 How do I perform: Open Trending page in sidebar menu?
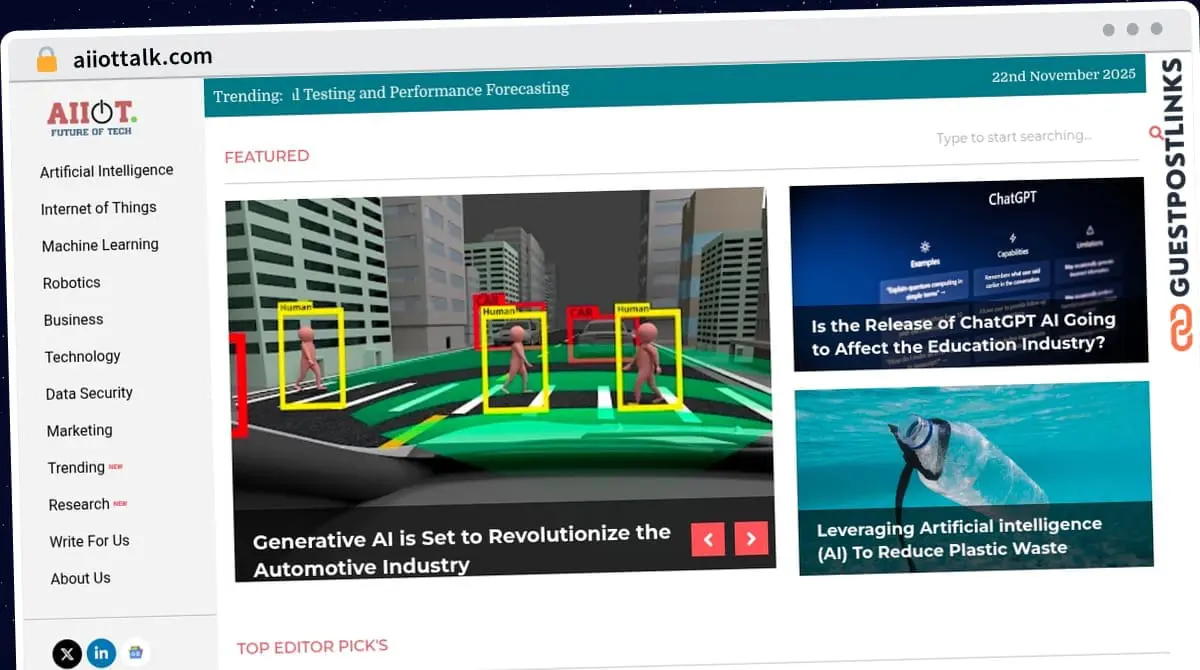[x=77, y=467]
